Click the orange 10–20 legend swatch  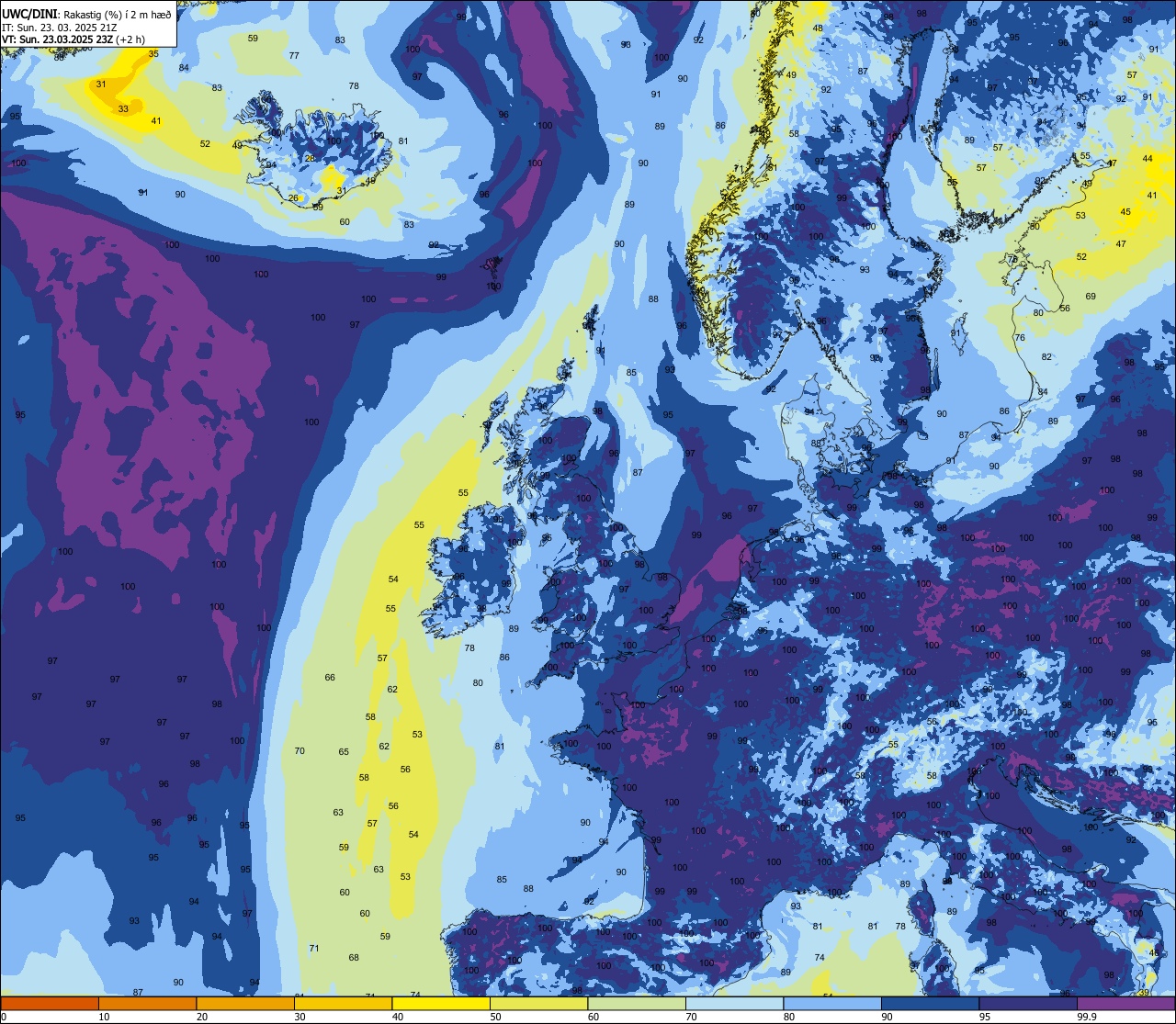click(147, 1003)
